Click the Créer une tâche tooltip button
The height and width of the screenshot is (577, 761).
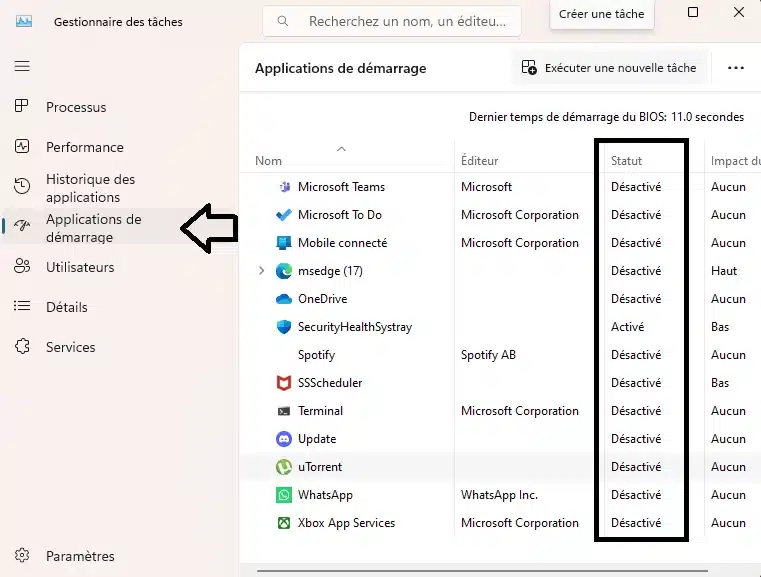pyautogui.click(x=601, y=14)
